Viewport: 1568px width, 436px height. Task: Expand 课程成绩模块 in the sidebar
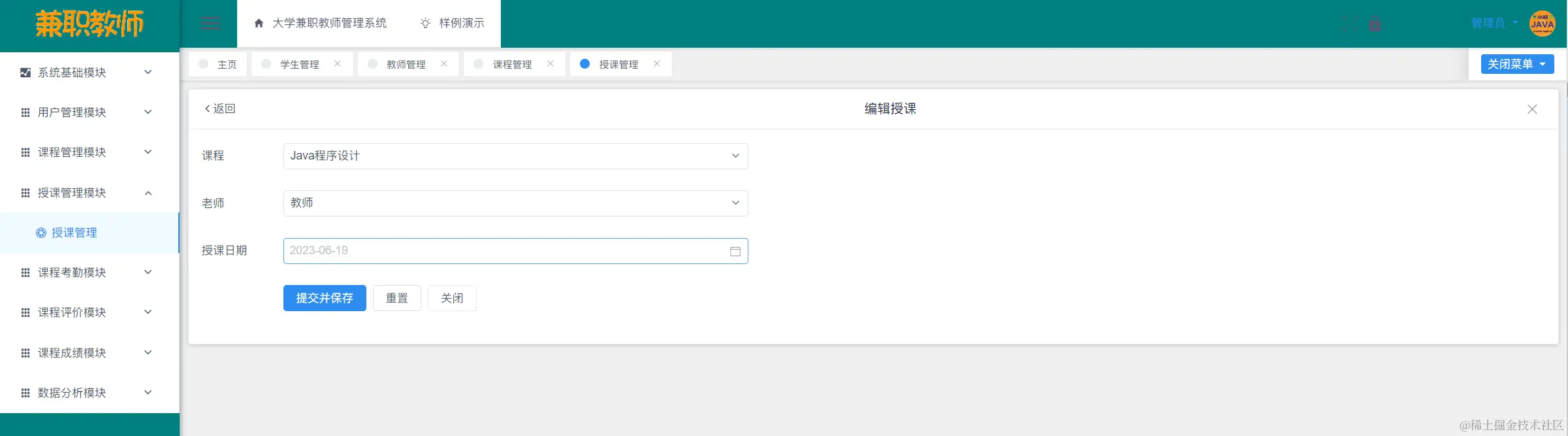(89, 353)
